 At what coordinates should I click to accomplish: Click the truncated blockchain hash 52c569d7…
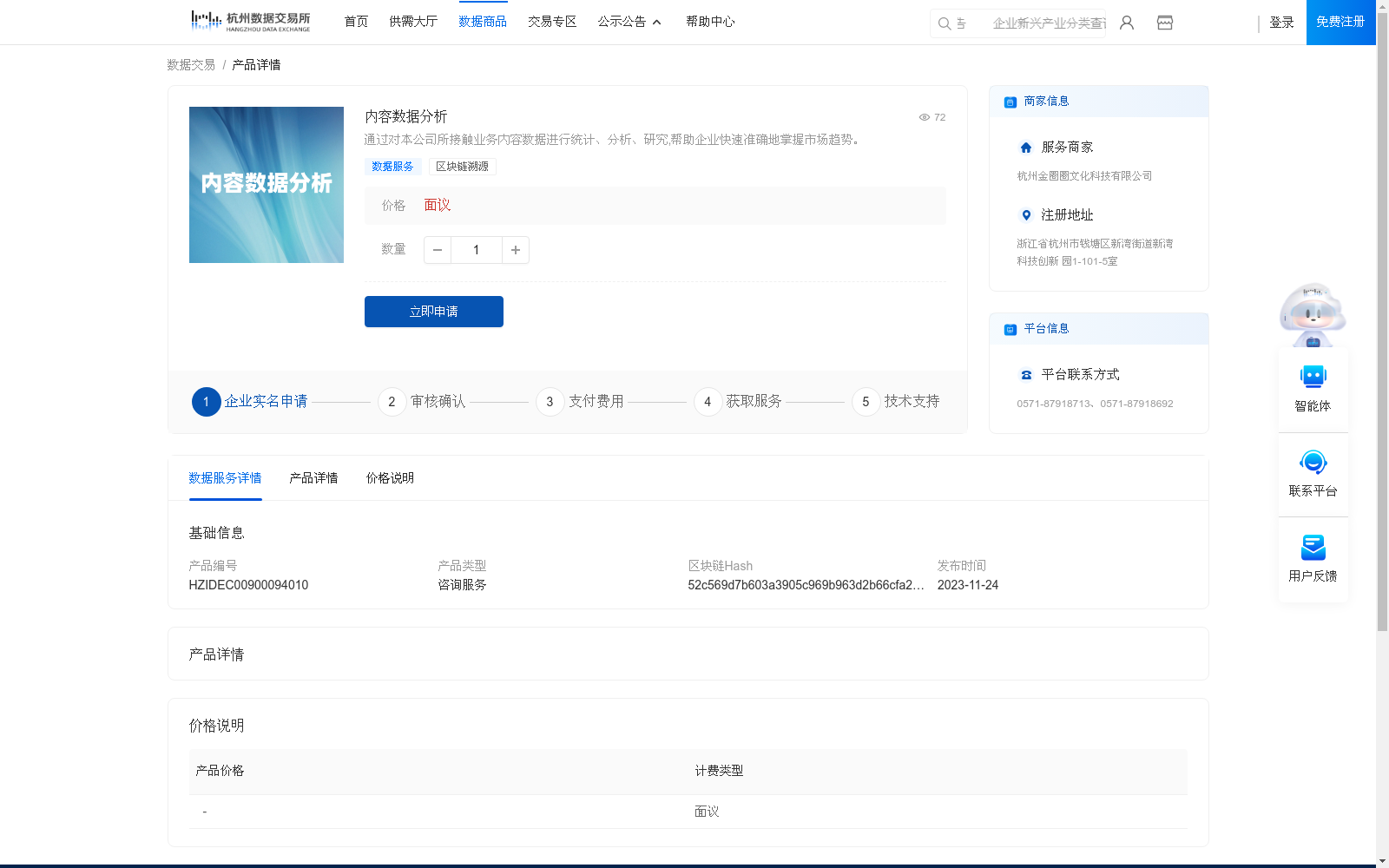coord(806,585)
